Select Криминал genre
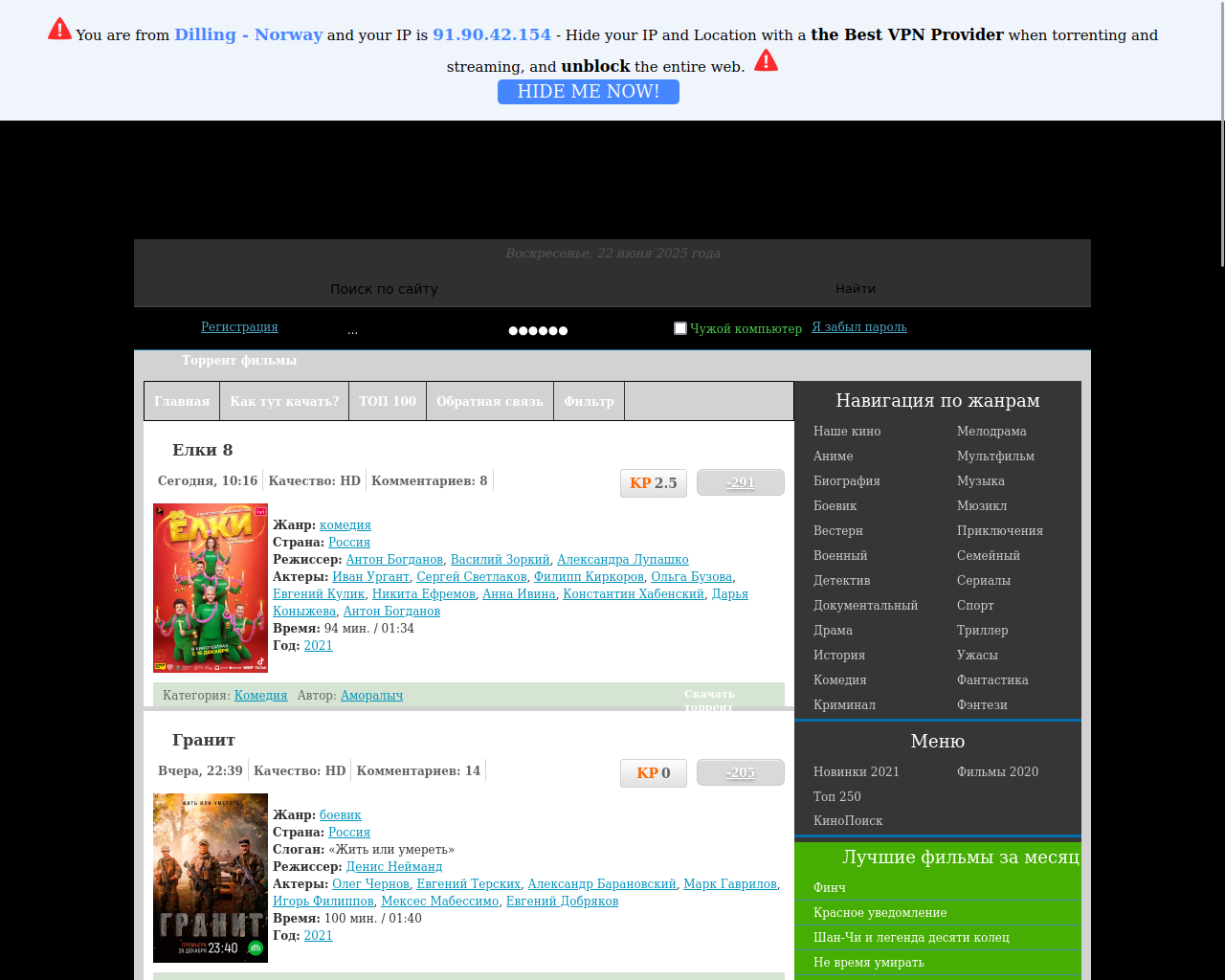Viewport: 1225px width, 980px height. pyautogui.click(x=844, y=704)
